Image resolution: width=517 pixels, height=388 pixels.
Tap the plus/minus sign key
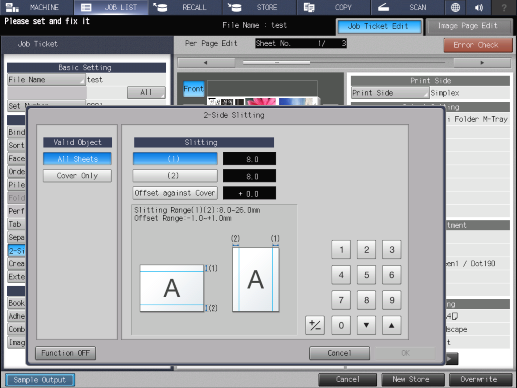click(x=315, y=325)
